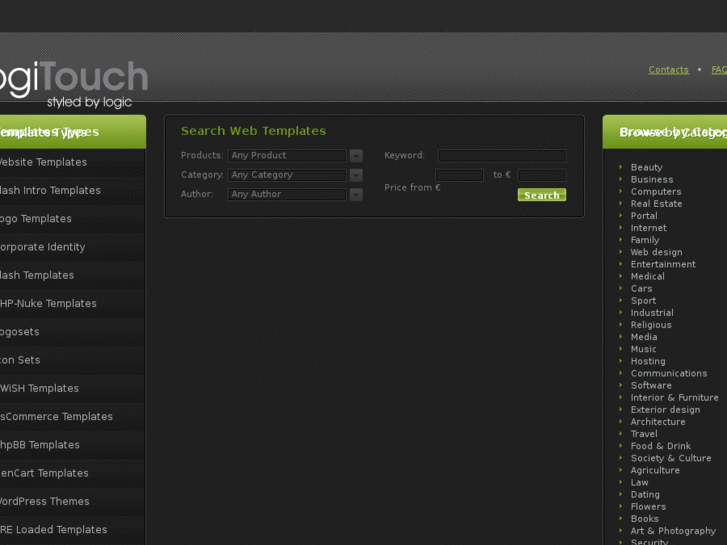This screenshot has height=545, width=727.
Task: Browse the Business category
Action: pyautogui.click(x=651, y=180)
